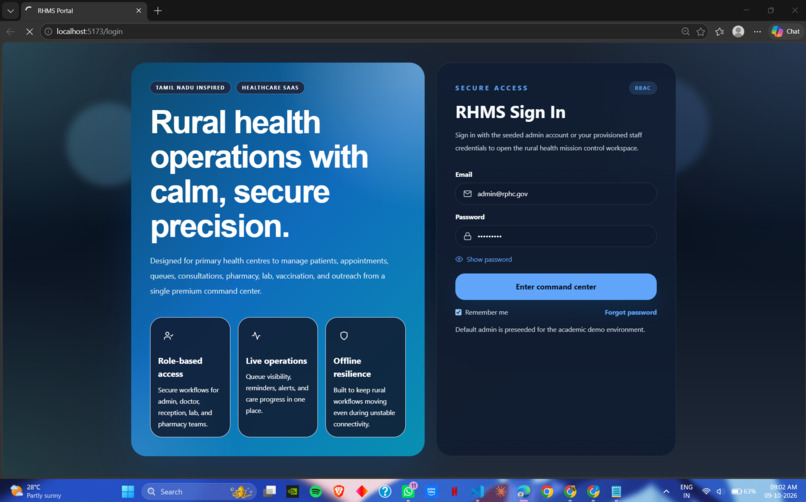Open the Windows Start menu
Screen dimensions: 806x502
click(x=127, y=492)
